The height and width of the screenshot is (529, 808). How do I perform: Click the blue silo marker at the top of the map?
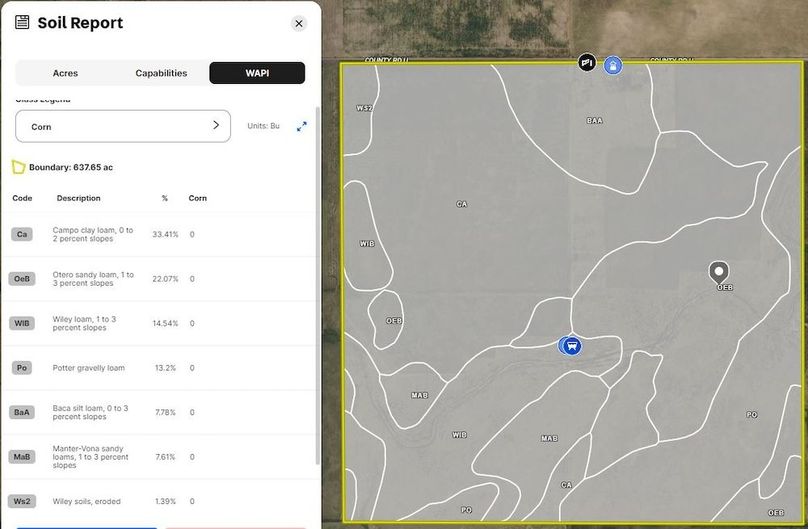tap(613, 65)
